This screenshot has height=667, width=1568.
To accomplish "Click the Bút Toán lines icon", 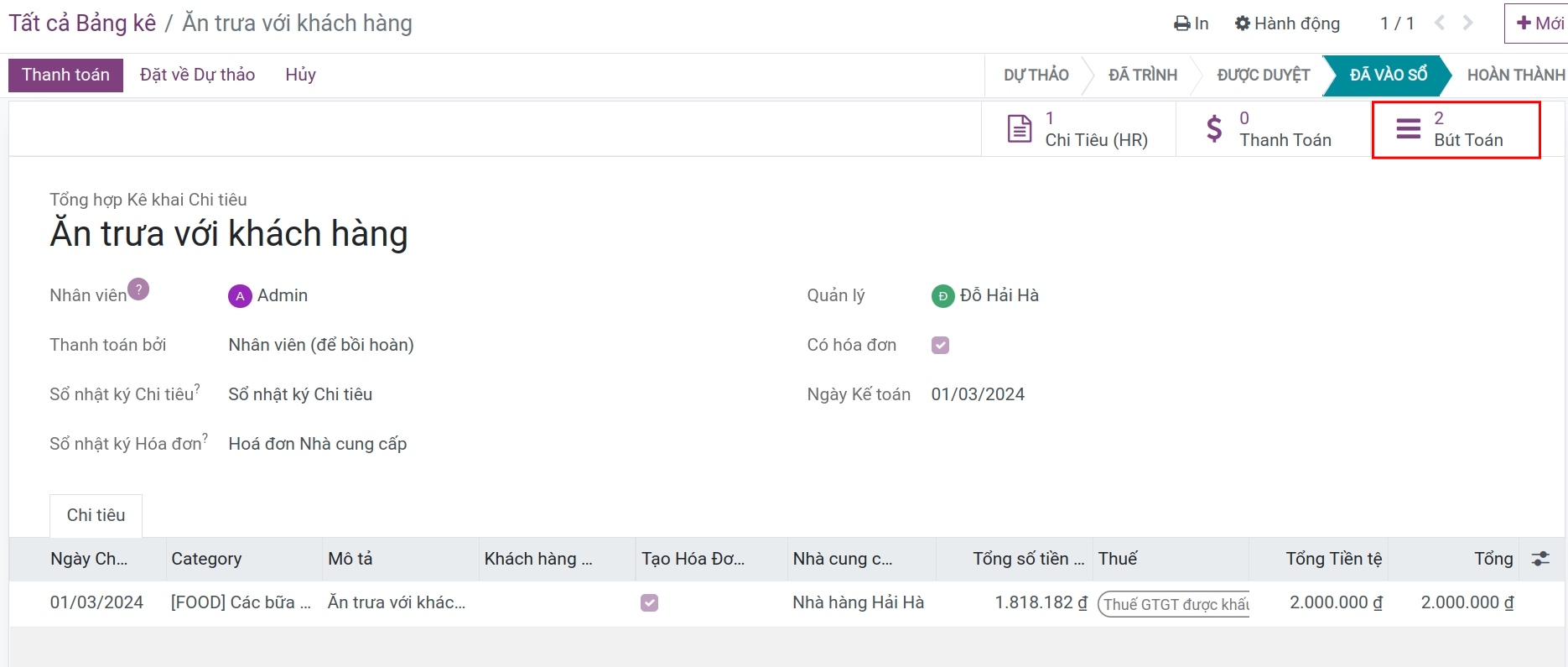I will [1408, 129].
